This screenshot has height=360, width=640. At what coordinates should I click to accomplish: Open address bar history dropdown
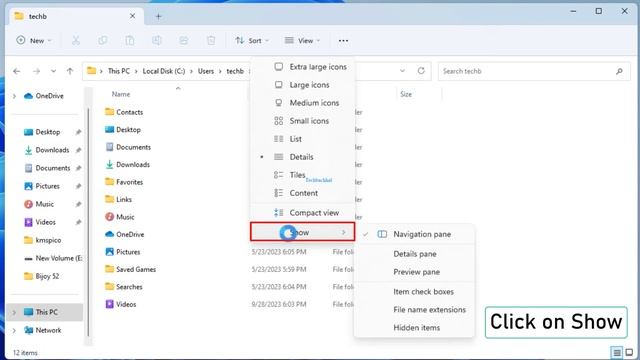(402, 71)
